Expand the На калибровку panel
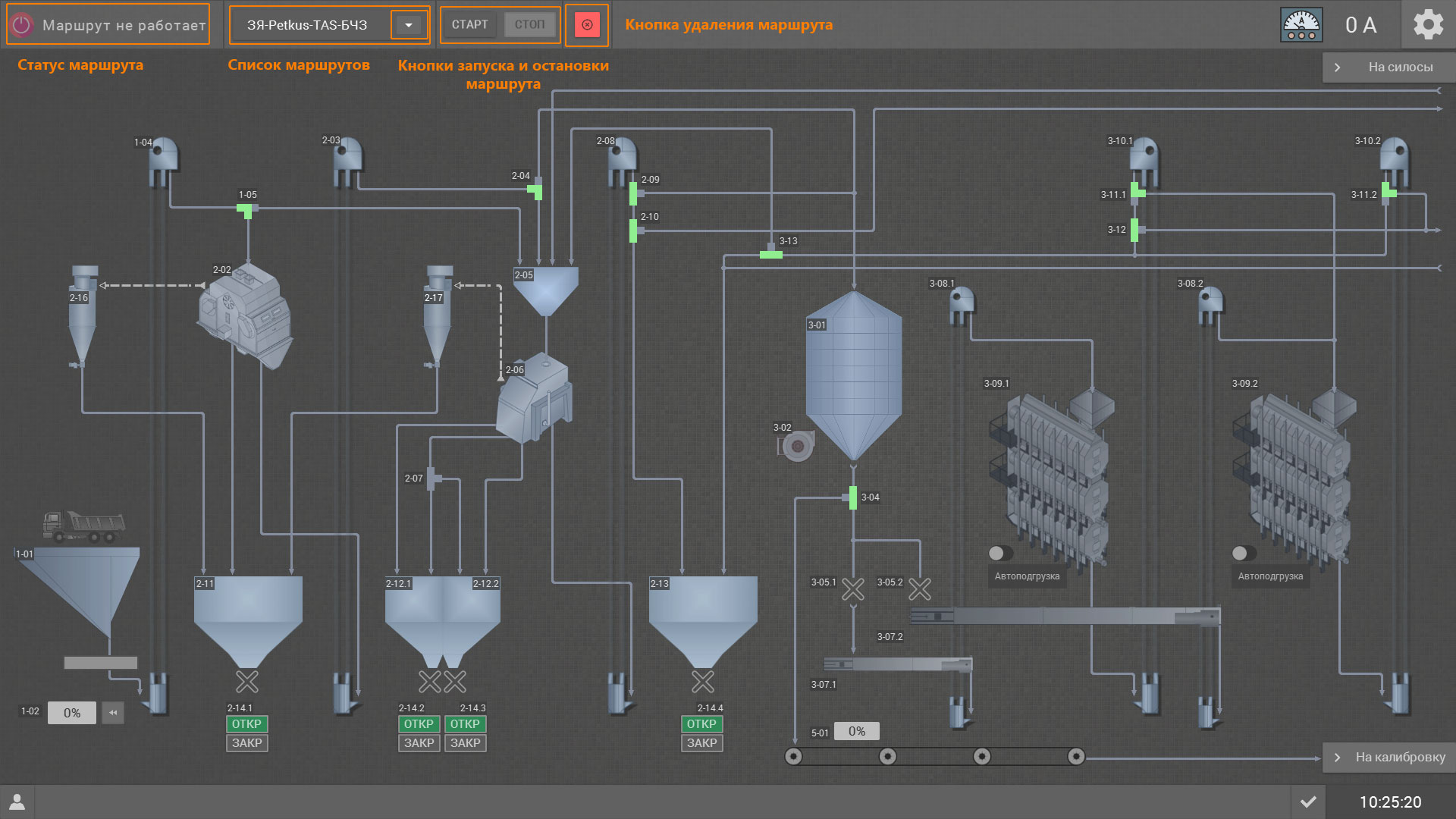Screen dimensions: 1456x819 point(1389,757)
